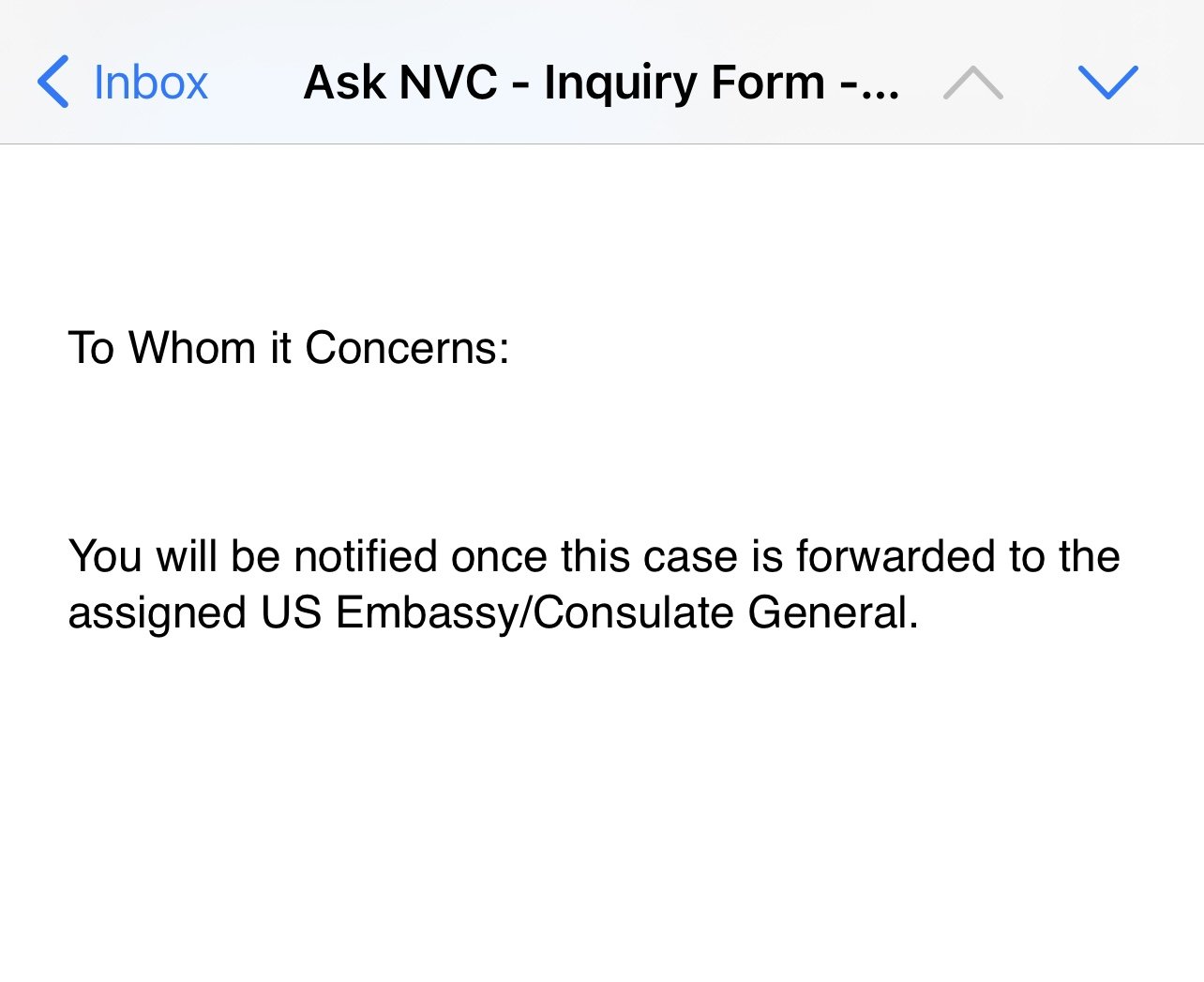Return to the Inbox label

pos(150,83)
